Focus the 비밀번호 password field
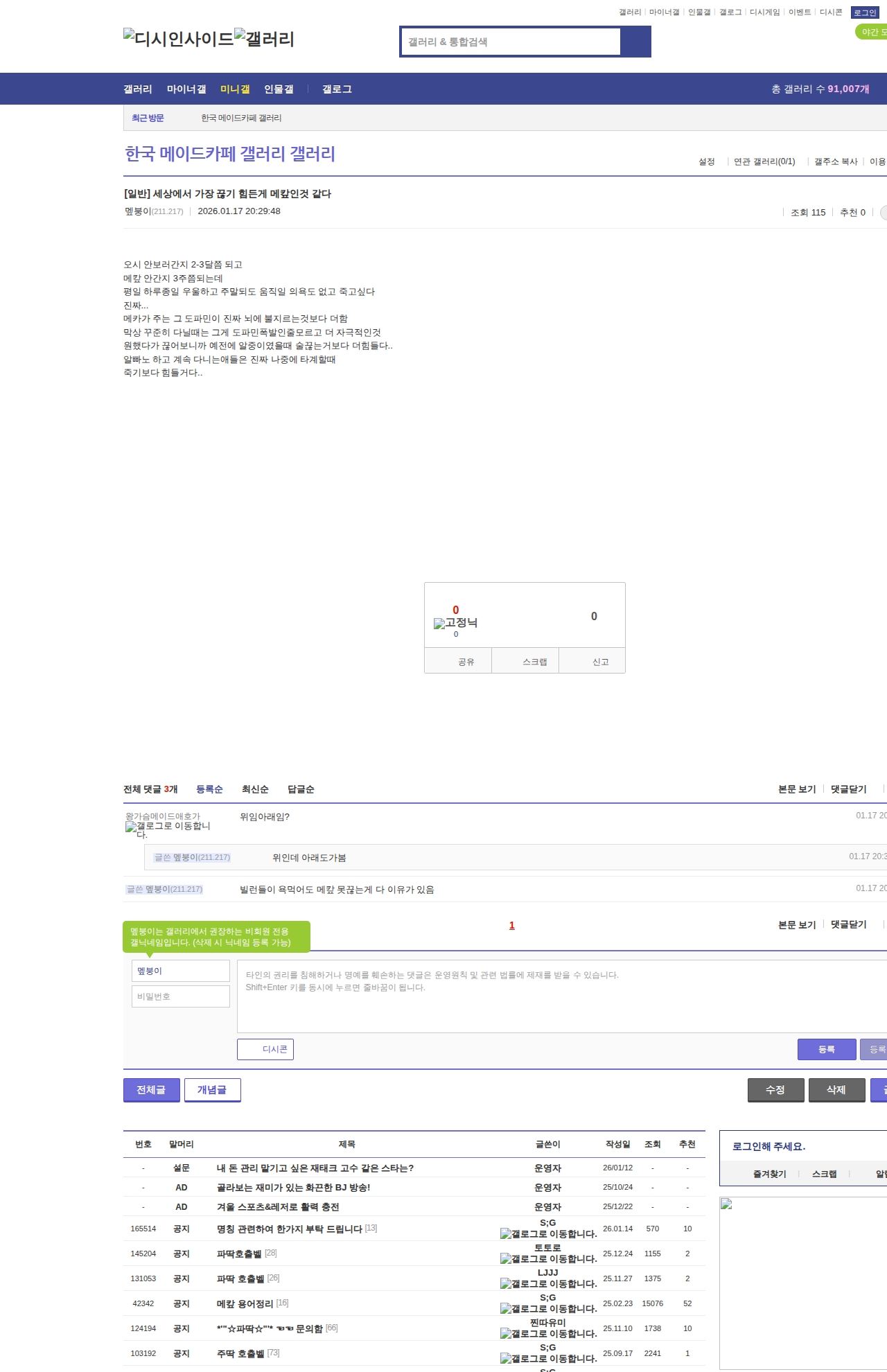The height and width of the screenshot is (1372, 887). (181, 996)
